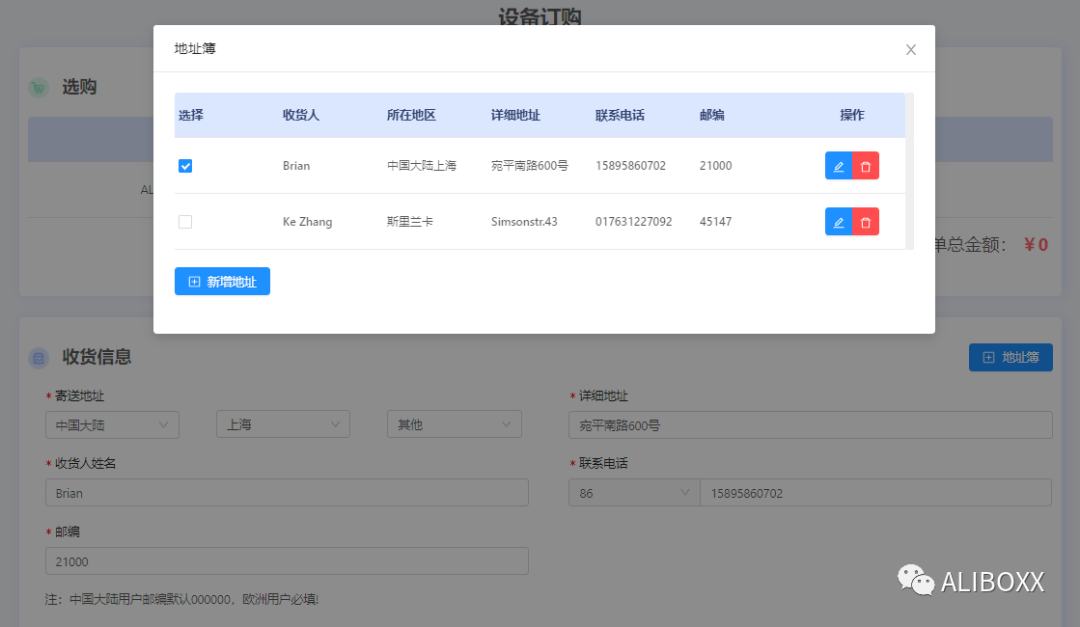Open the 86 phone country code dropdown
This screenshot has width=1080, height=627.
point(633,493)
